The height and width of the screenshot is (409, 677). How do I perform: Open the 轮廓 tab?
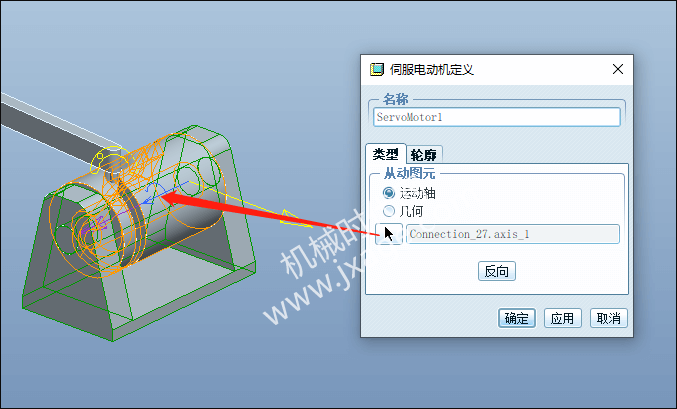424,155
